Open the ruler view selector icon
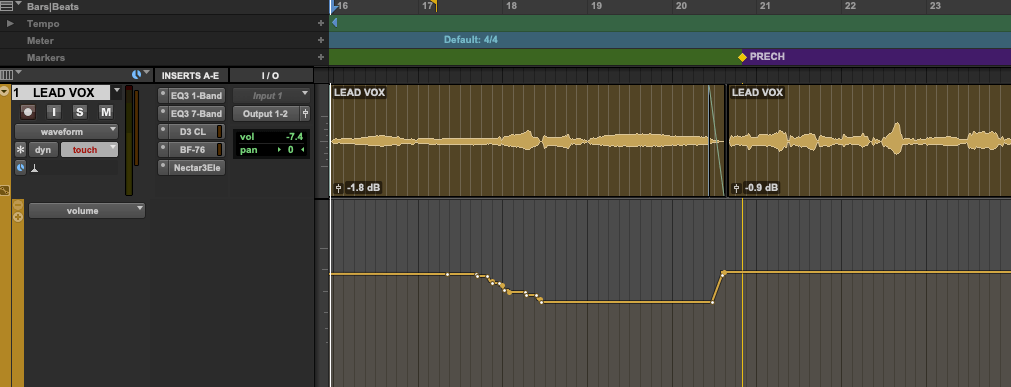 6,6
